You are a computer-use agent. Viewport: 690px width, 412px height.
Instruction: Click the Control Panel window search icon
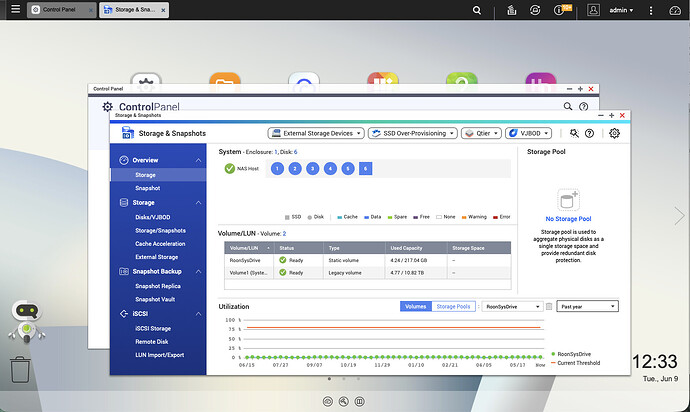568,106
